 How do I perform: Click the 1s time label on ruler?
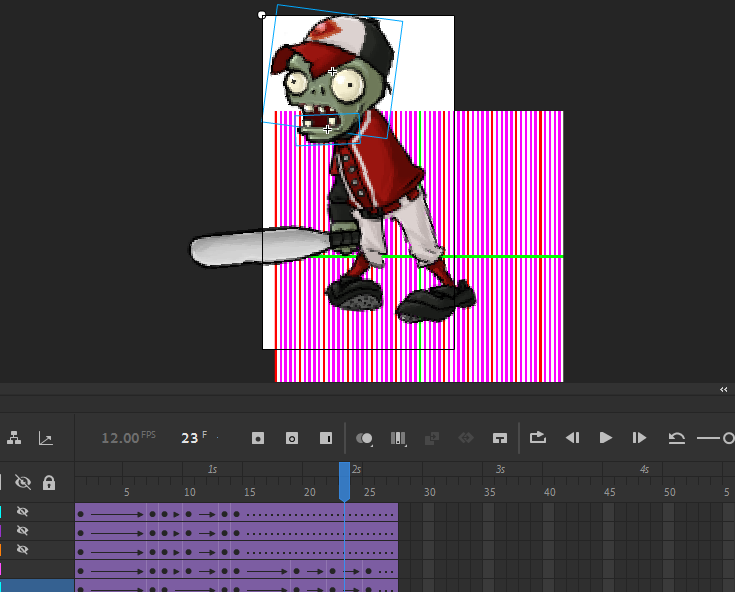[212, 469]
